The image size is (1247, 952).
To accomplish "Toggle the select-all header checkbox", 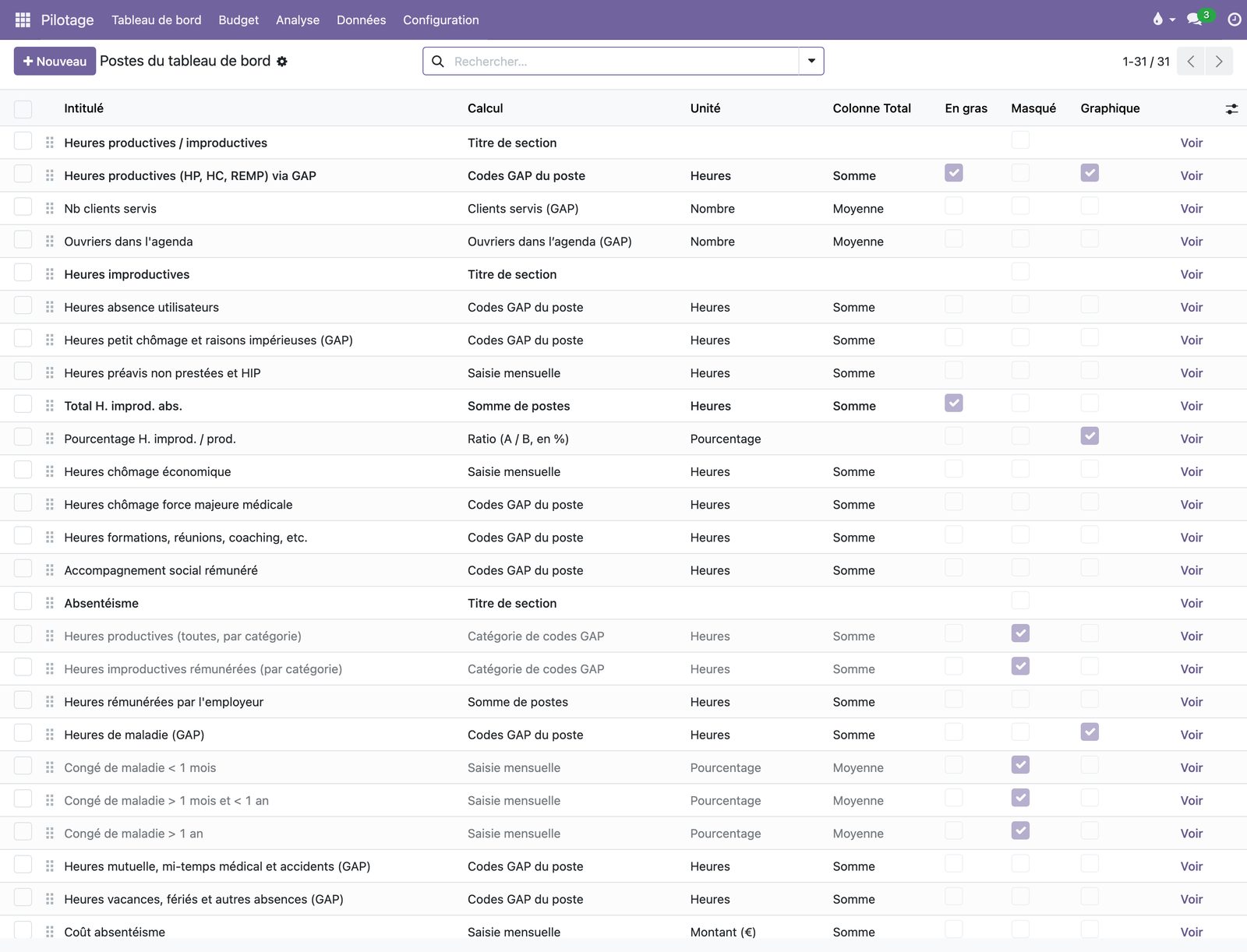I will pos(23,109).
